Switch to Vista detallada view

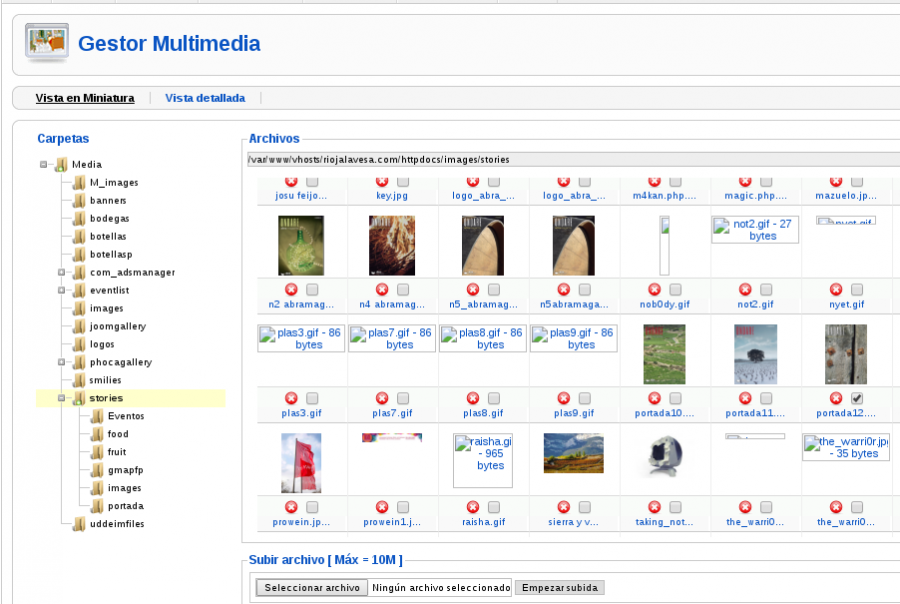tap(205, 98)
